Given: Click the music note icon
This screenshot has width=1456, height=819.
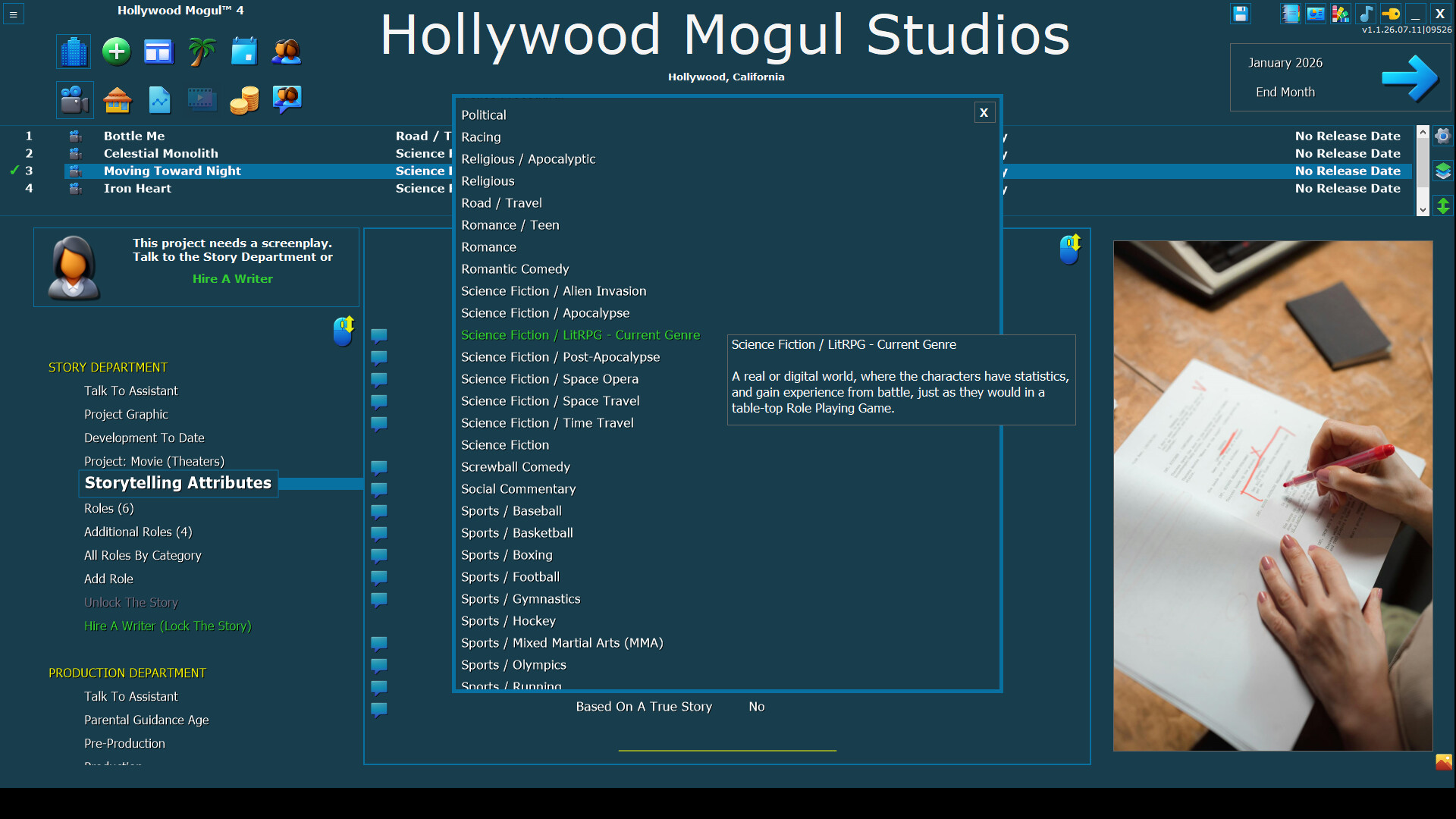Looking at the screenshot, I should tap(1366, 14).
